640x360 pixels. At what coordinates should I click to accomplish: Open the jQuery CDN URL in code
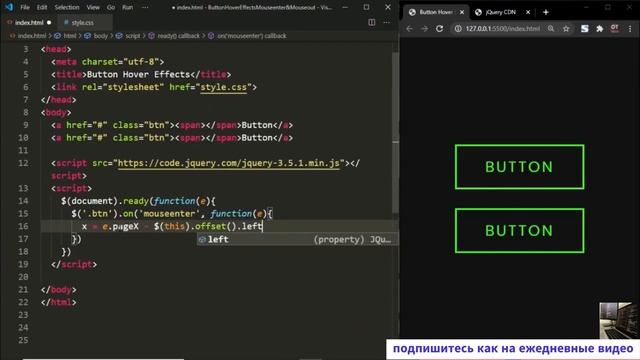pos(229,163)
